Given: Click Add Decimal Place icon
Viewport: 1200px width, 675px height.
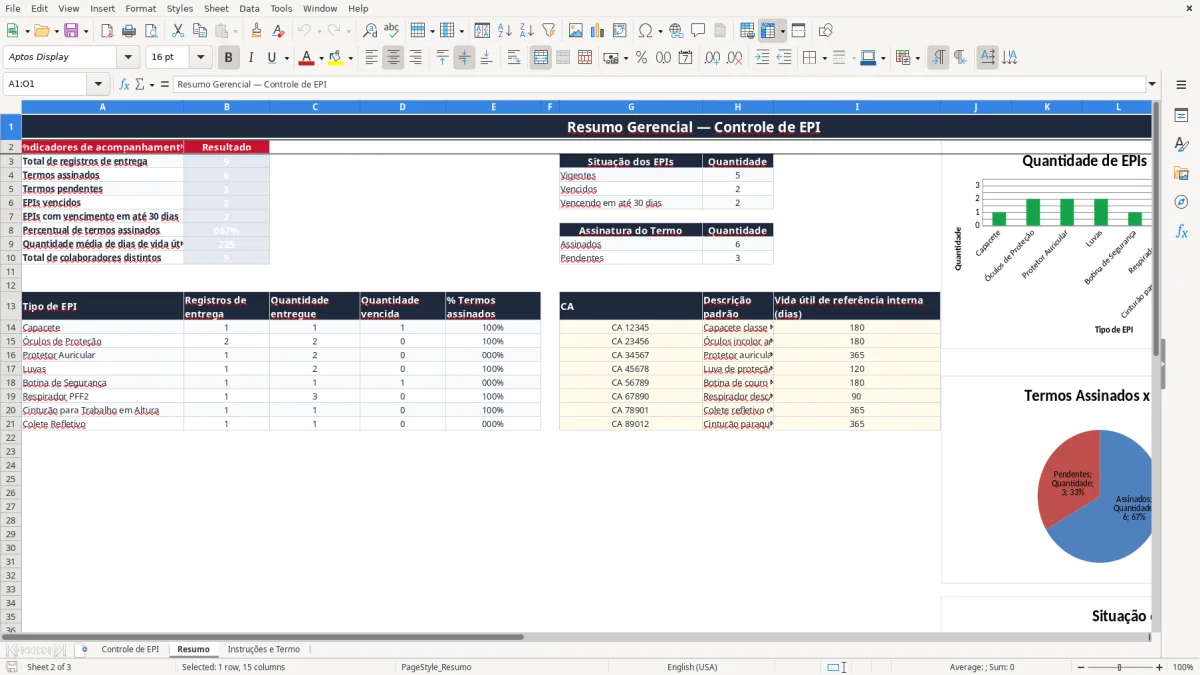Looking at the screenshot, I should tap(713, 58).
